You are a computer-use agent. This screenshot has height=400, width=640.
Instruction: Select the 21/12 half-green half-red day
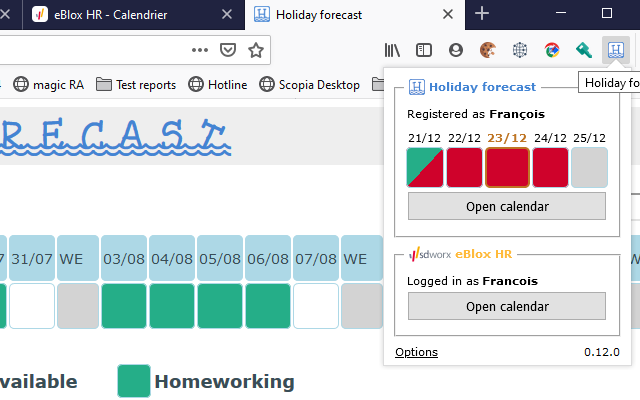[424, 167]
